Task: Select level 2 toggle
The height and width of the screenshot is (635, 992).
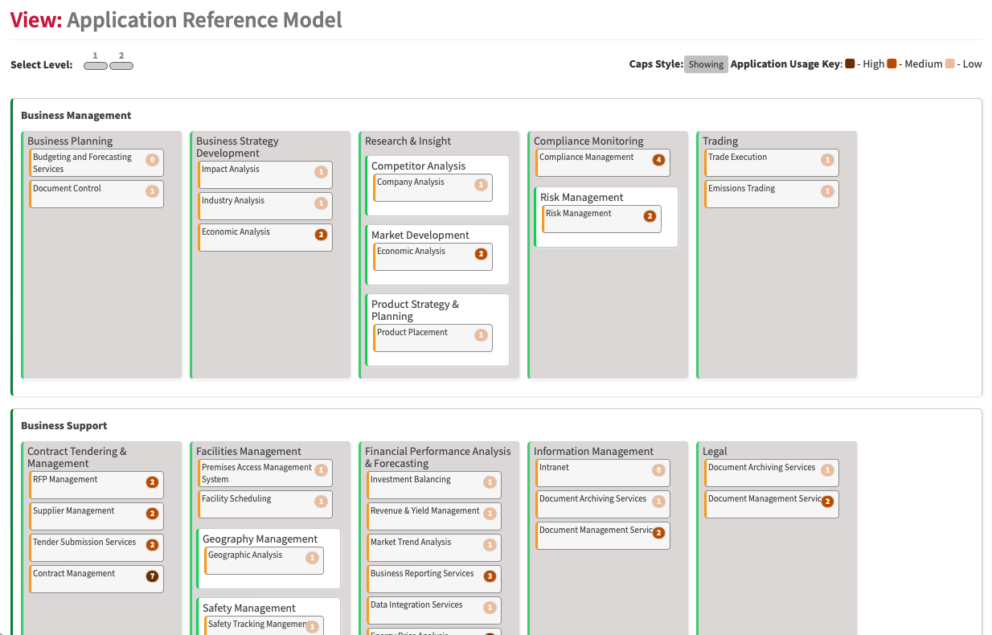Action: (x=121, y=66)
